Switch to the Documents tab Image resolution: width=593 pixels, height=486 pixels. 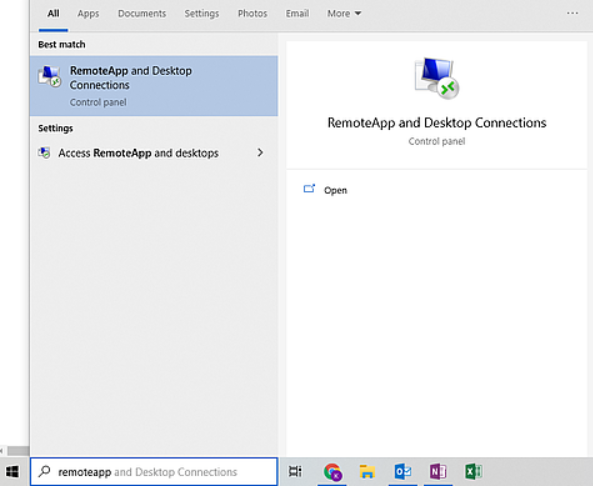pyautogui.click(x=142, y=14)
